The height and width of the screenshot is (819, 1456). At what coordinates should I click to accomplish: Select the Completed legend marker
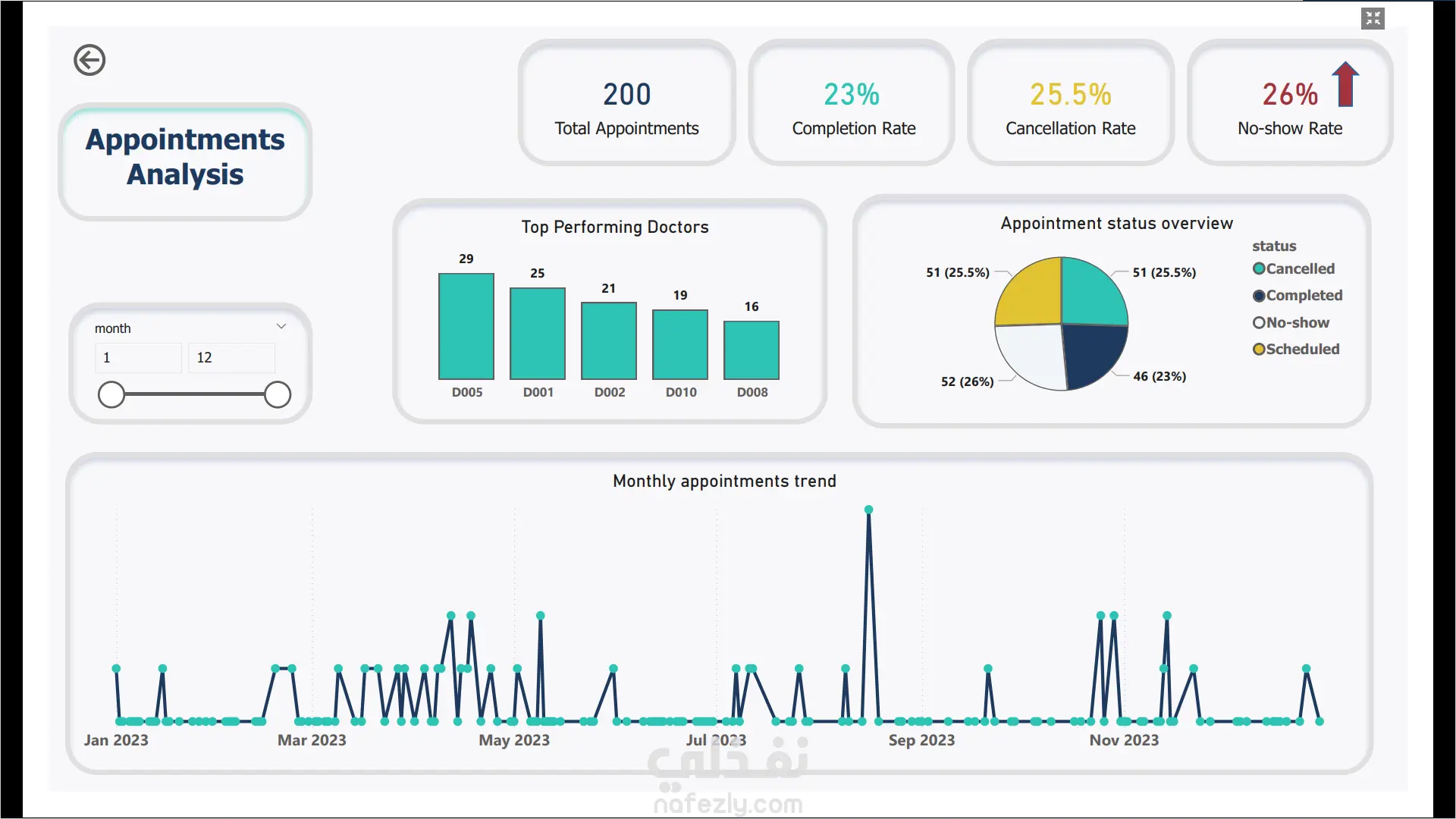click(1259, 296)
